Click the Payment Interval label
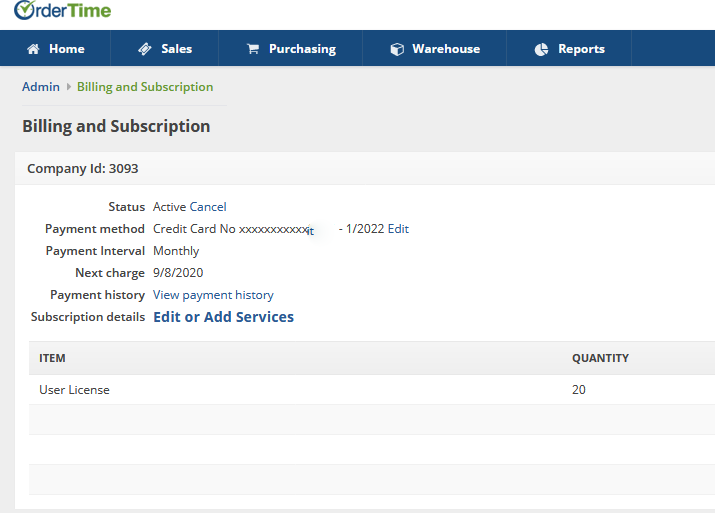The image size is (715, 513). tap(95, 251)
